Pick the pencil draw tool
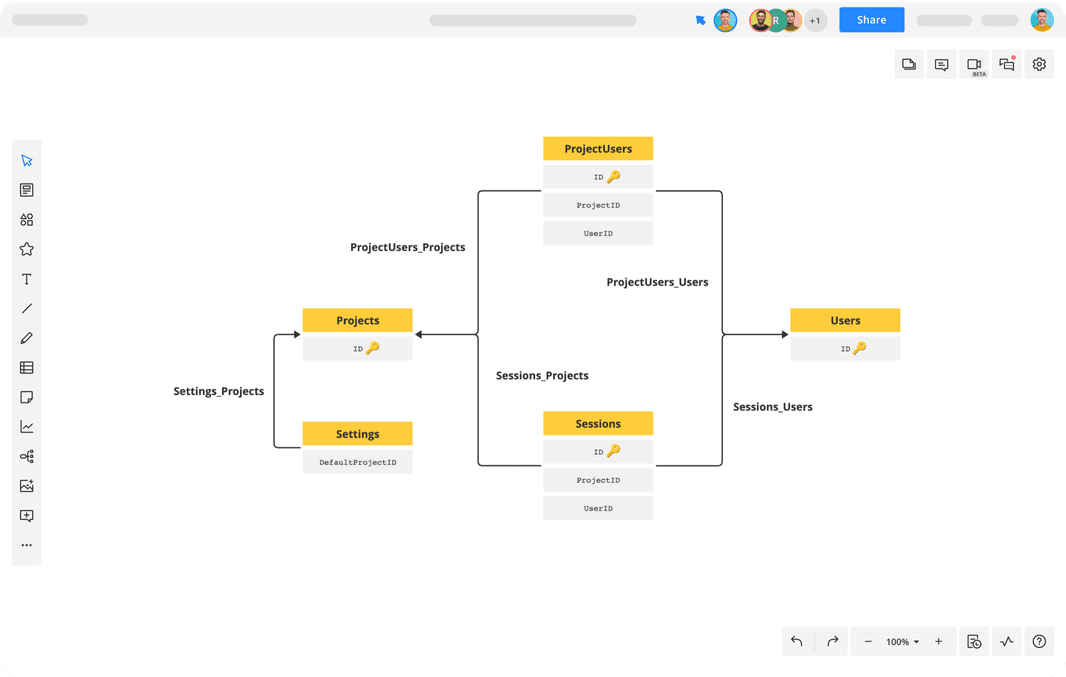Image resolution: width=1066 pixels, height=677 pixels. tap(27, 338)
